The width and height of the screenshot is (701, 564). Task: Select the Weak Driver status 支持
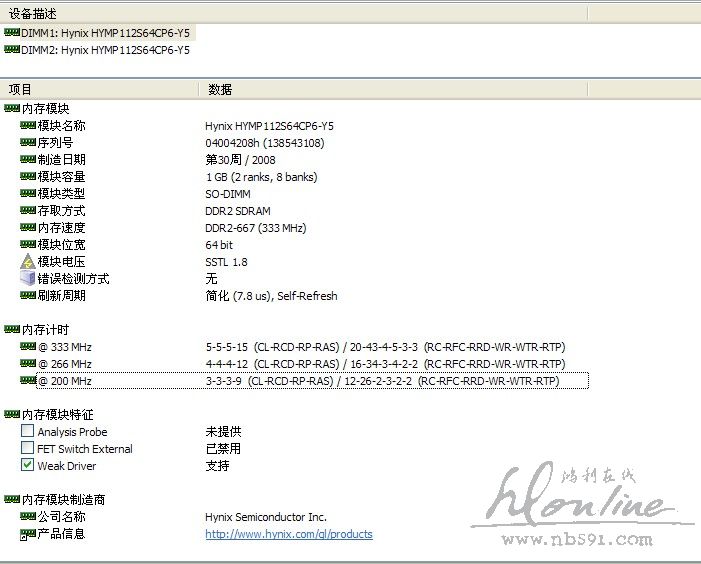coord(217,465)
